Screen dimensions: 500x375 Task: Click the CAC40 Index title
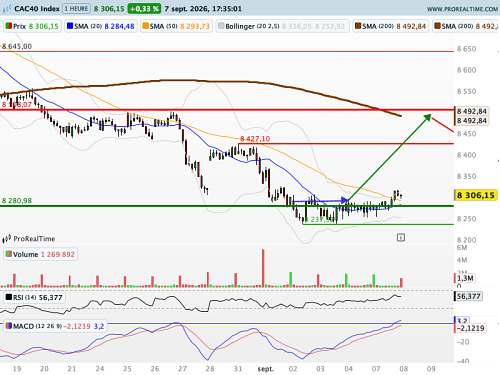(37, 9)
